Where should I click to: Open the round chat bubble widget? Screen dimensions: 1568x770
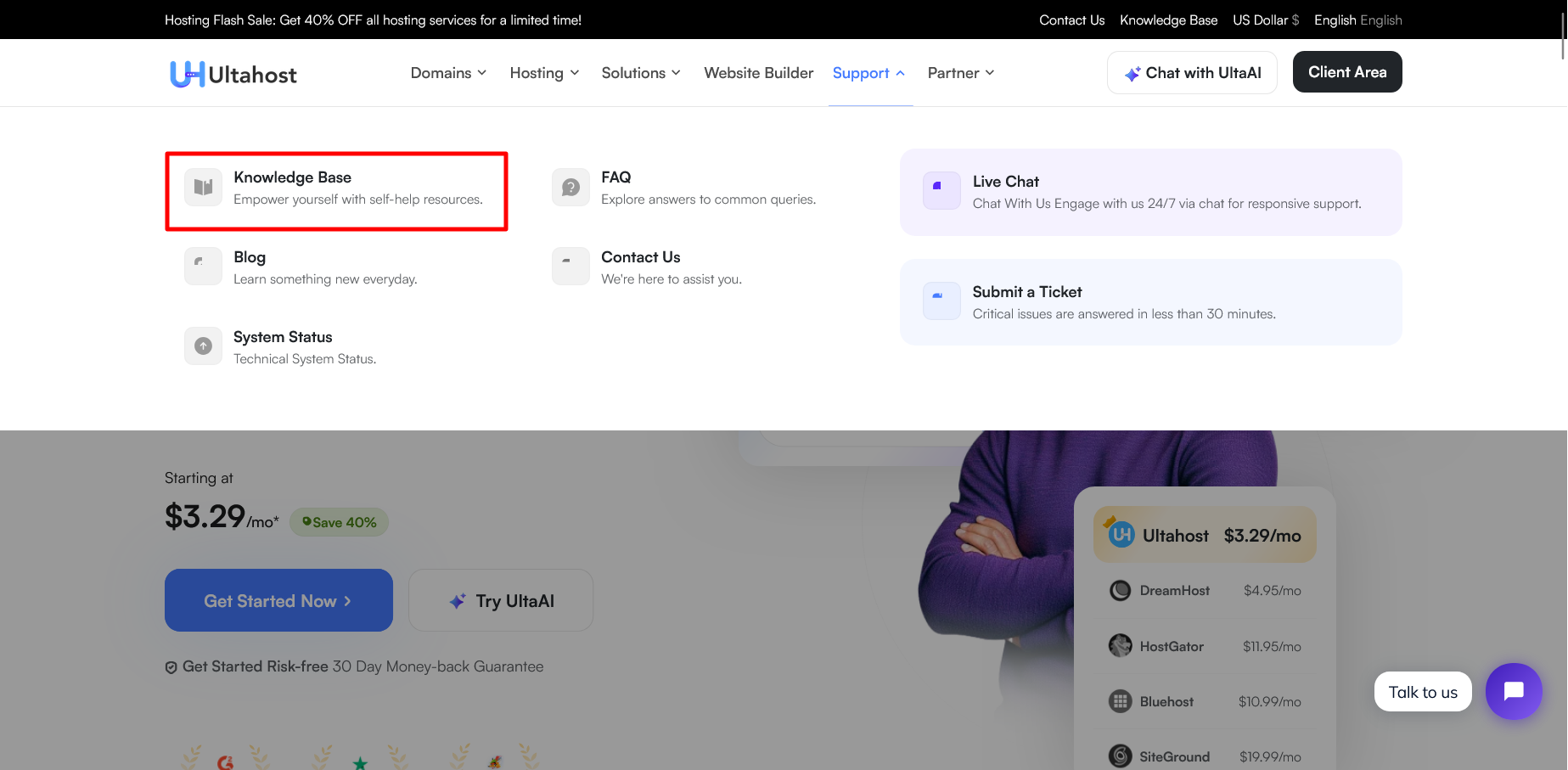1514,691
